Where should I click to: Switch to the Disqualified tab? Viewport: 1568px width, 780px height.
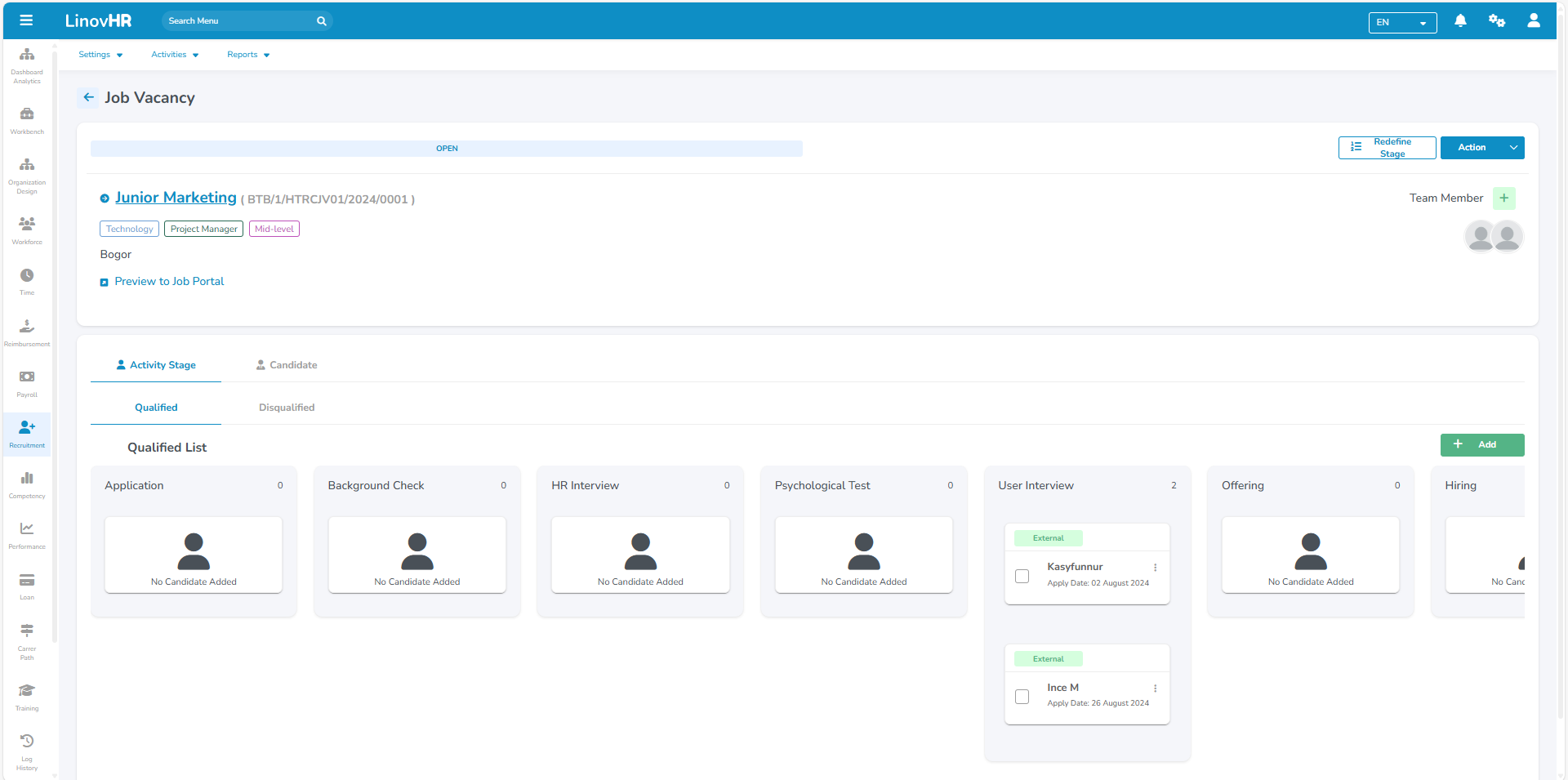pos(287,408)
